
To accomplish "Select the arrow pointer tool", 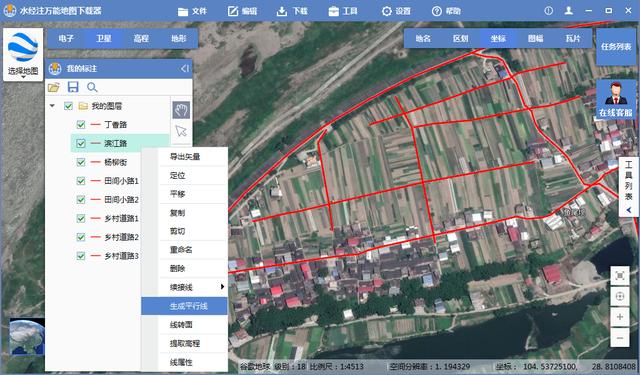I will tap(181, 131).
